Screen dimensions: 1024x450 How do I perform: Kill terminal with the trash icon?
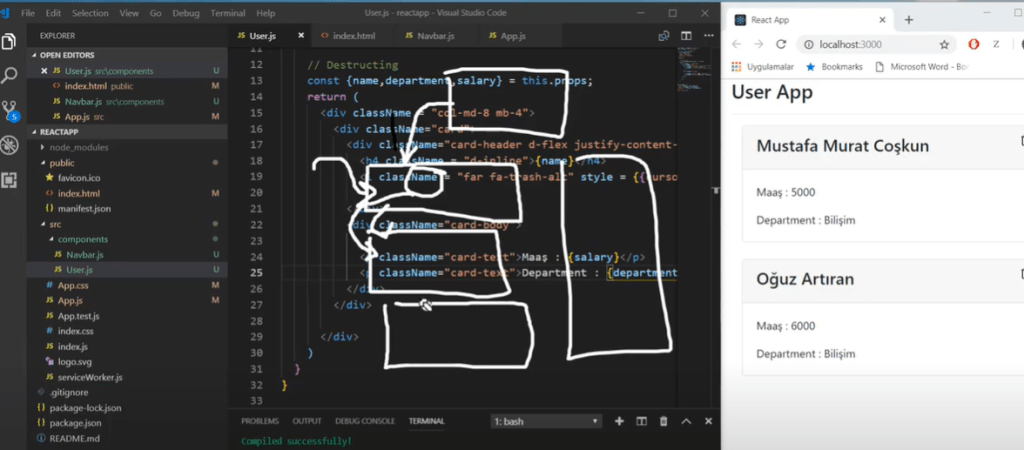(x=664, y=422)
